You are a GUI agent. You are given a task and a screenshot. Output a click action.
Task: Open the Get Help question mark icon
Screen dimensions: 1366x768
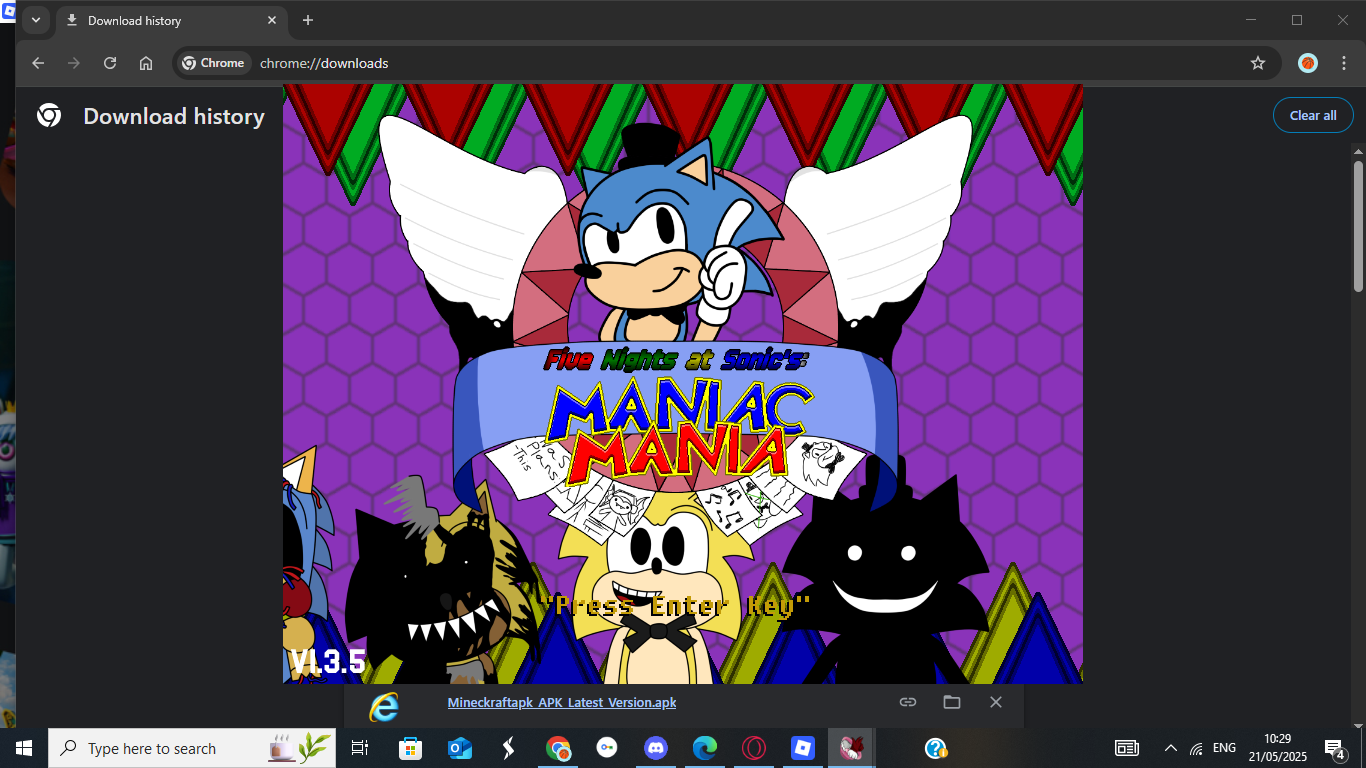pos(936,748)
